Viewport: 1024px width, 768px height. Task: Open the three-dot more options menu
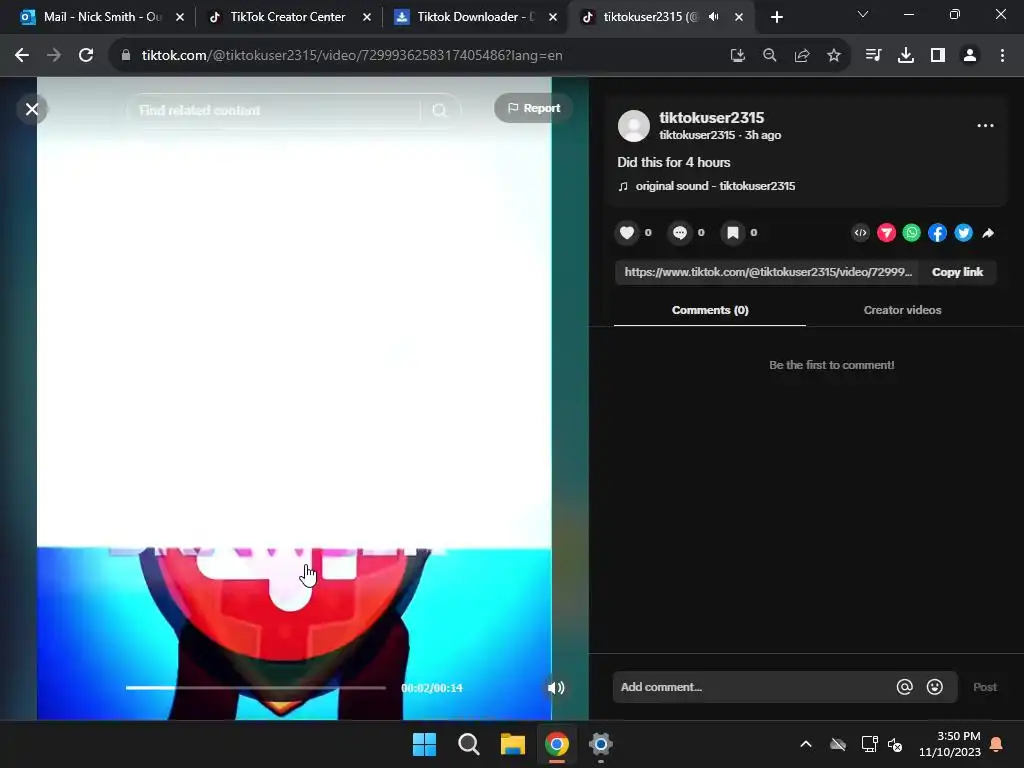(x=985, y=125)
